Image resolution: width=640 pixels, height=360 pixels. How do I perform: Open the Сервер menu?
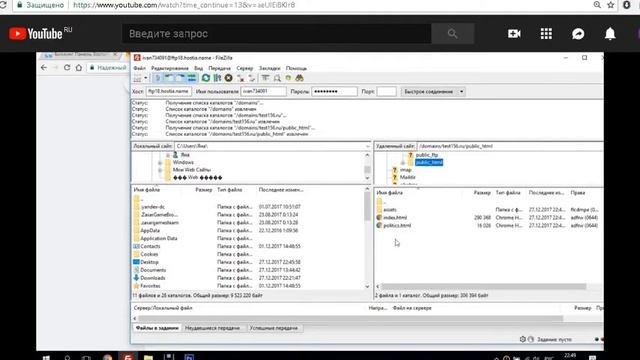pyautogui.click(x=244, y=68)
